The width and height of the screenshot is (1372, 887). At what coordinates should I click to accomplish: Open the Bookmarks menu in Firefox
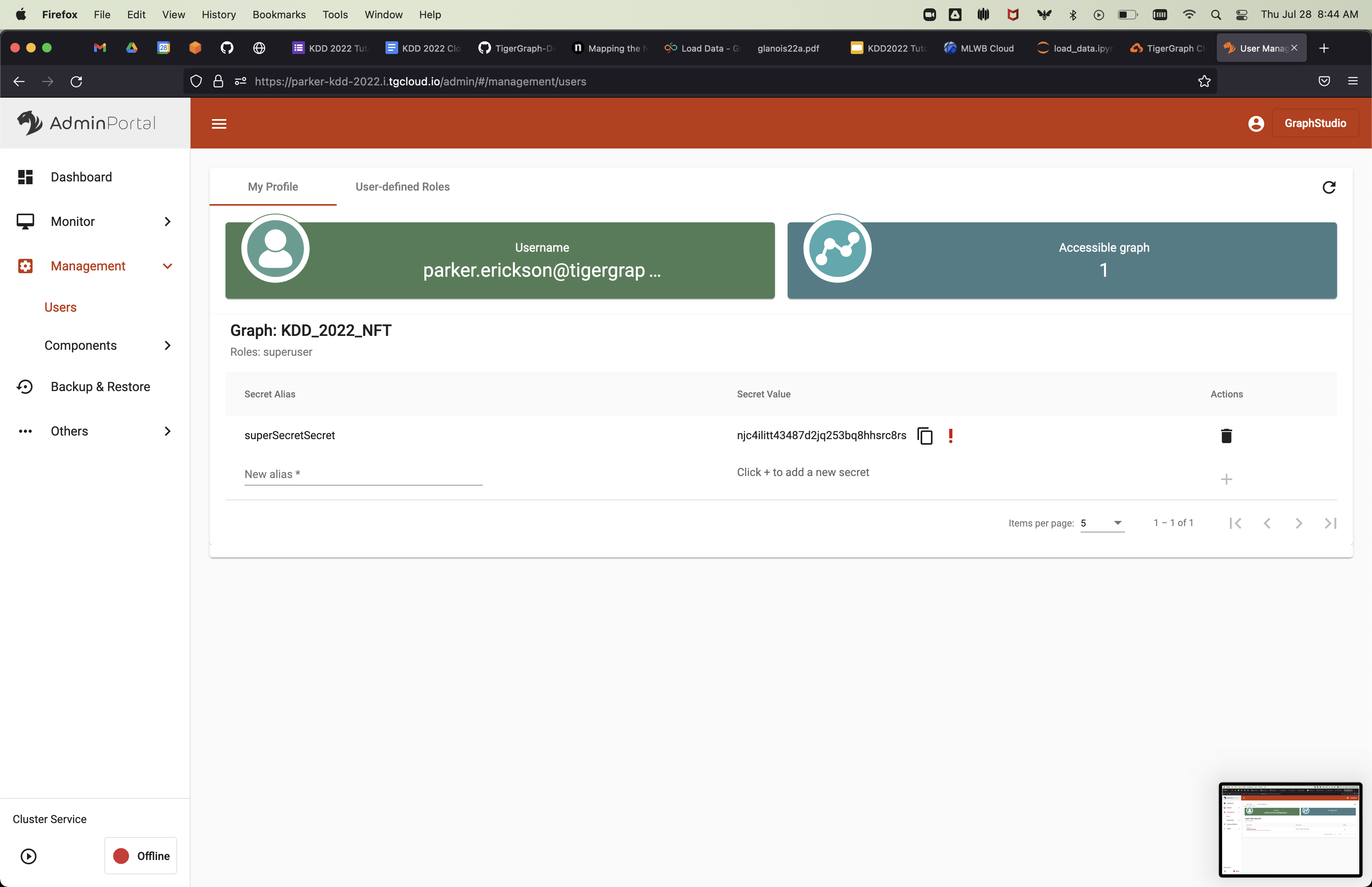pyautogui.click(x=279, y=14)
